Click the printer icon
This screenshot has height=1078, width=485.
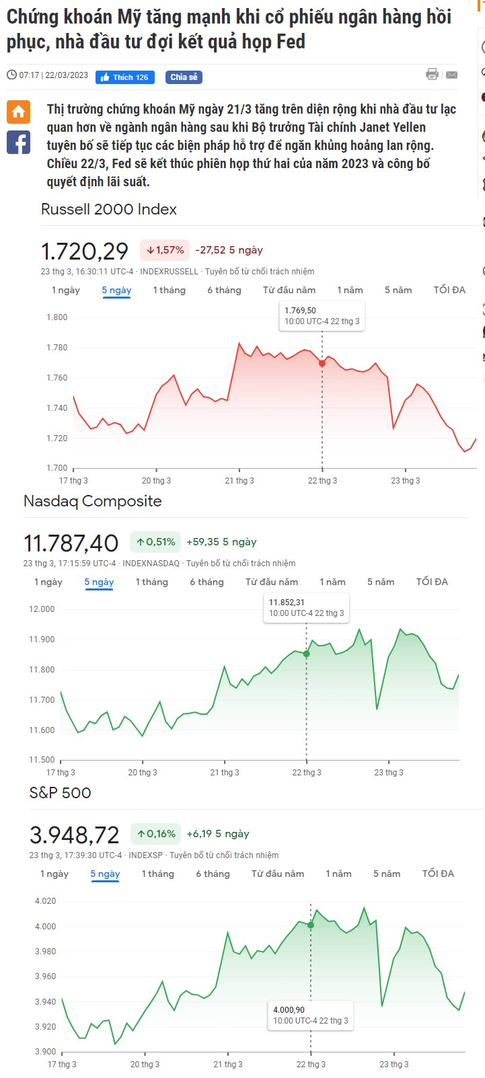pos(432,74)
